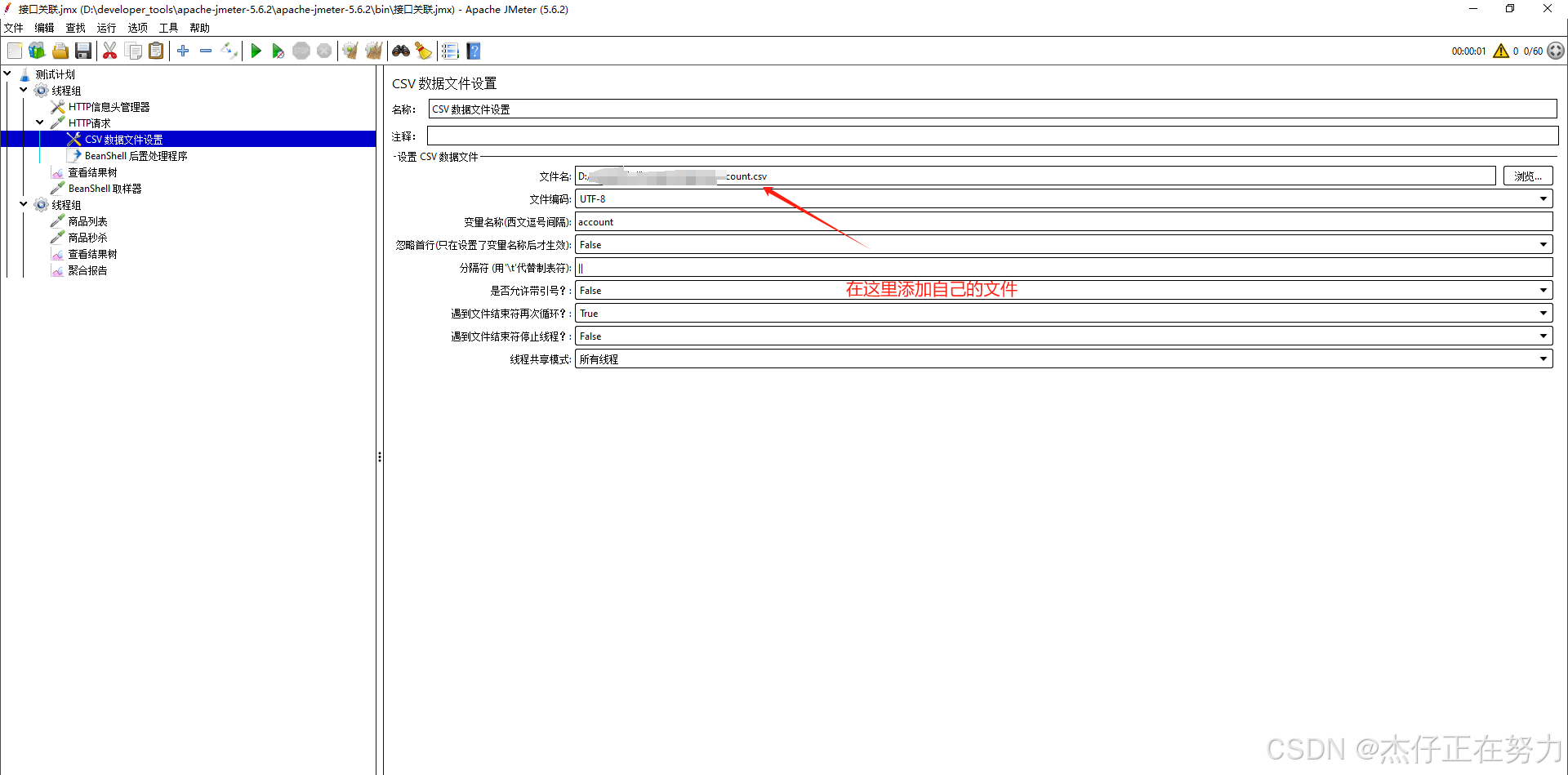The width and height of the screenshot is (1568, 775).
Task: Collapse the first 线程组 node
Action: tap(24, 91)
